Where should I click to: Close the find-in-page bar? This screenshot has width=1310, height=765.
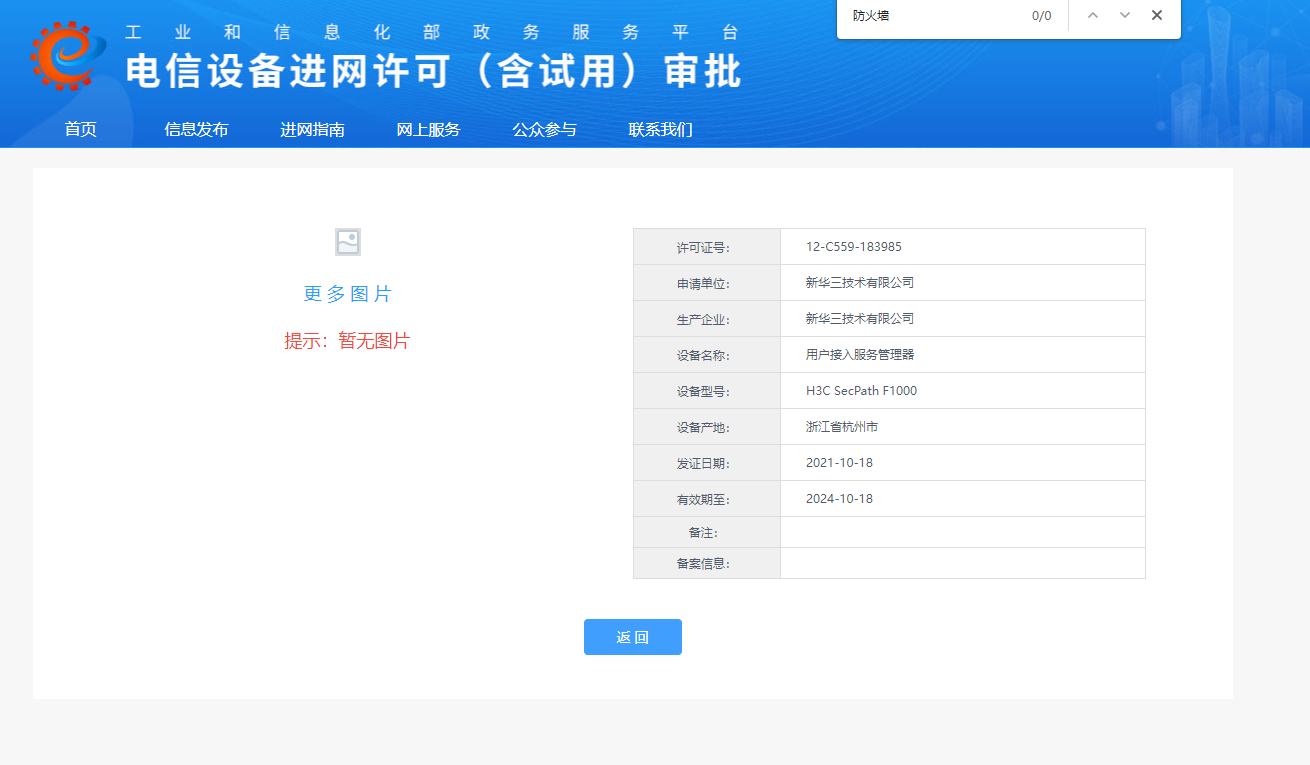1157,15
